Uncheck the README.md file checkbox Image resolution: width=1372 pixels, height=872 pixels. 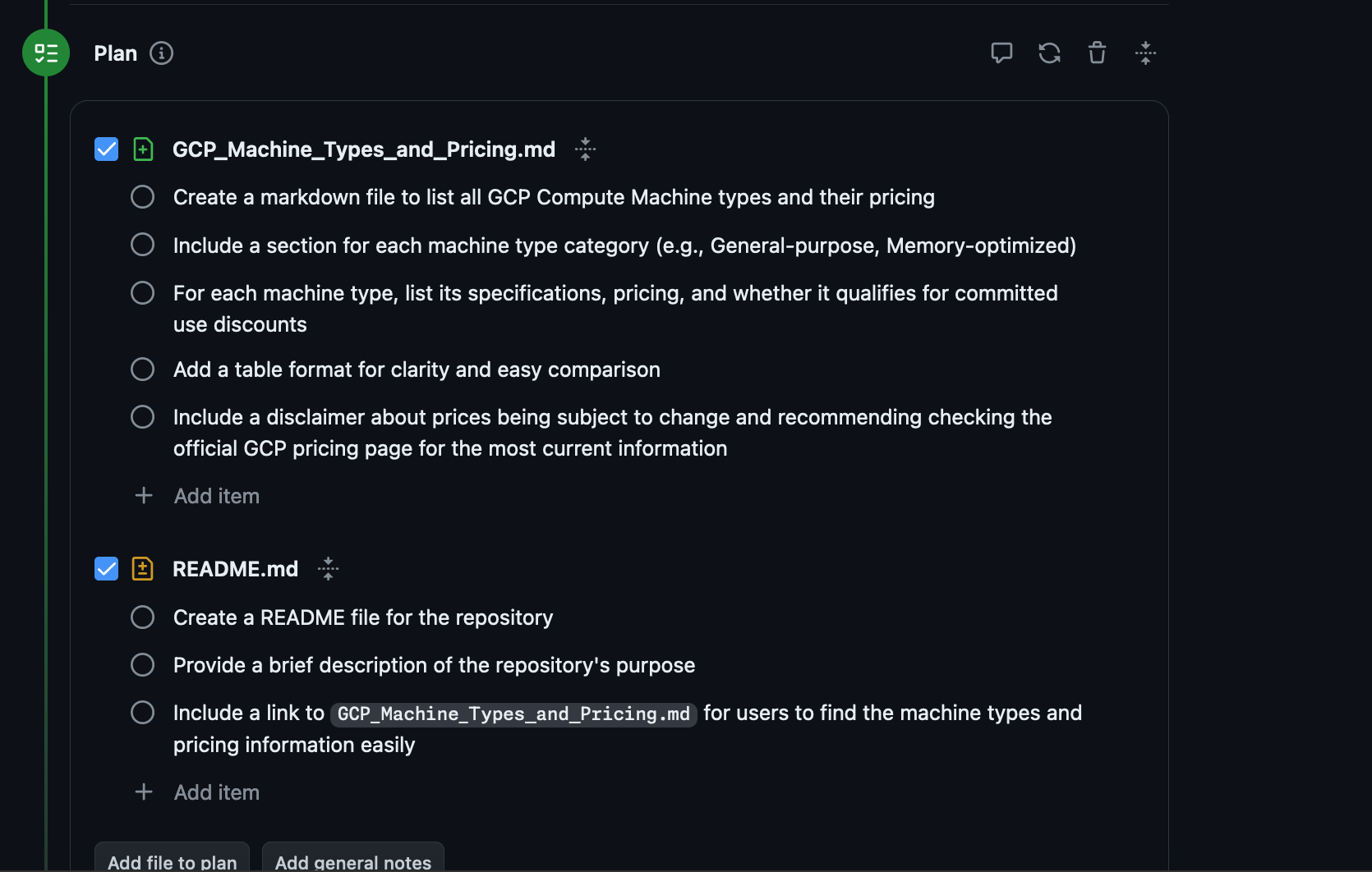[106, 568]
